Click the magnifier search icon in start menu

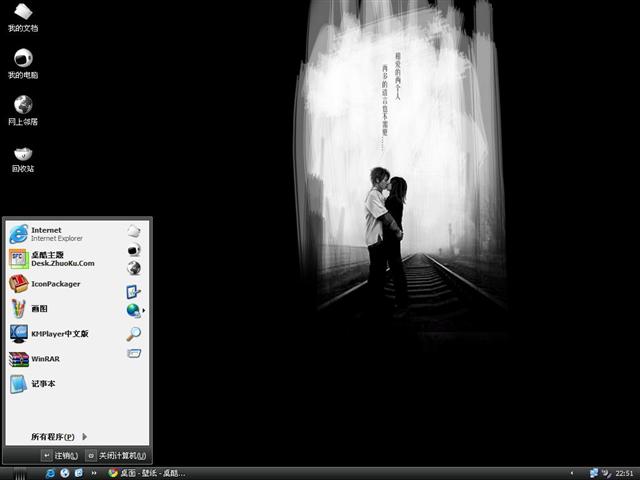click(133, 333)
